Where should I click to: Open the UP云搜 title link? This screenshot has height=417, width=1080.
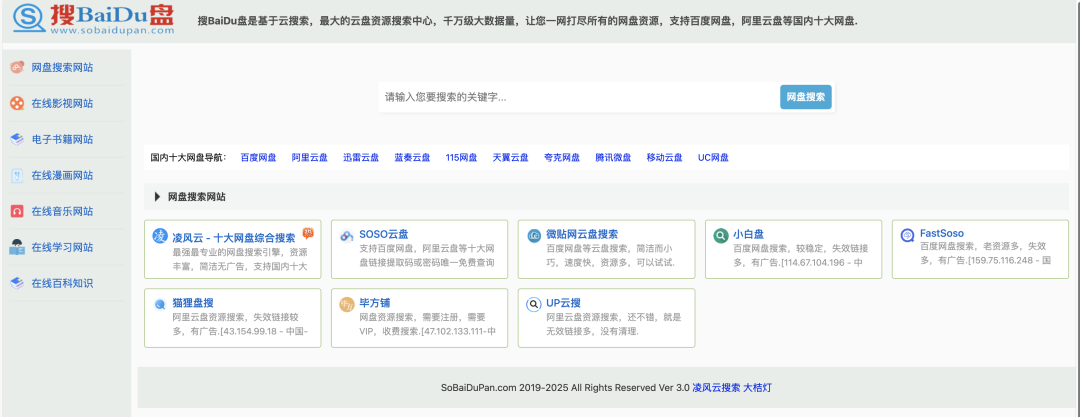(x=563, y=303)
